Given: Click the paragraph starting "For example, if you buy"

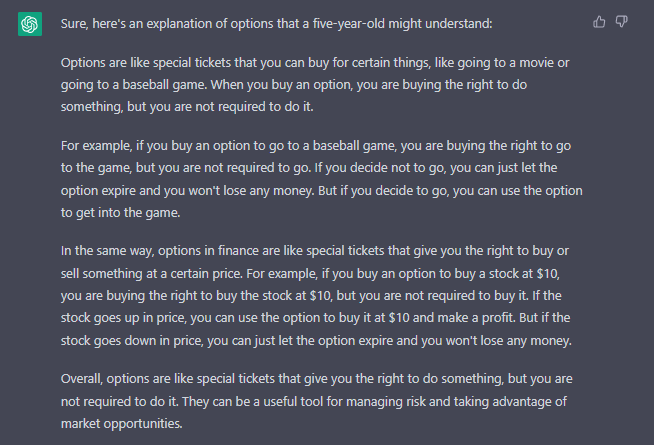Looking at the screenshot, I should point(322,179).
